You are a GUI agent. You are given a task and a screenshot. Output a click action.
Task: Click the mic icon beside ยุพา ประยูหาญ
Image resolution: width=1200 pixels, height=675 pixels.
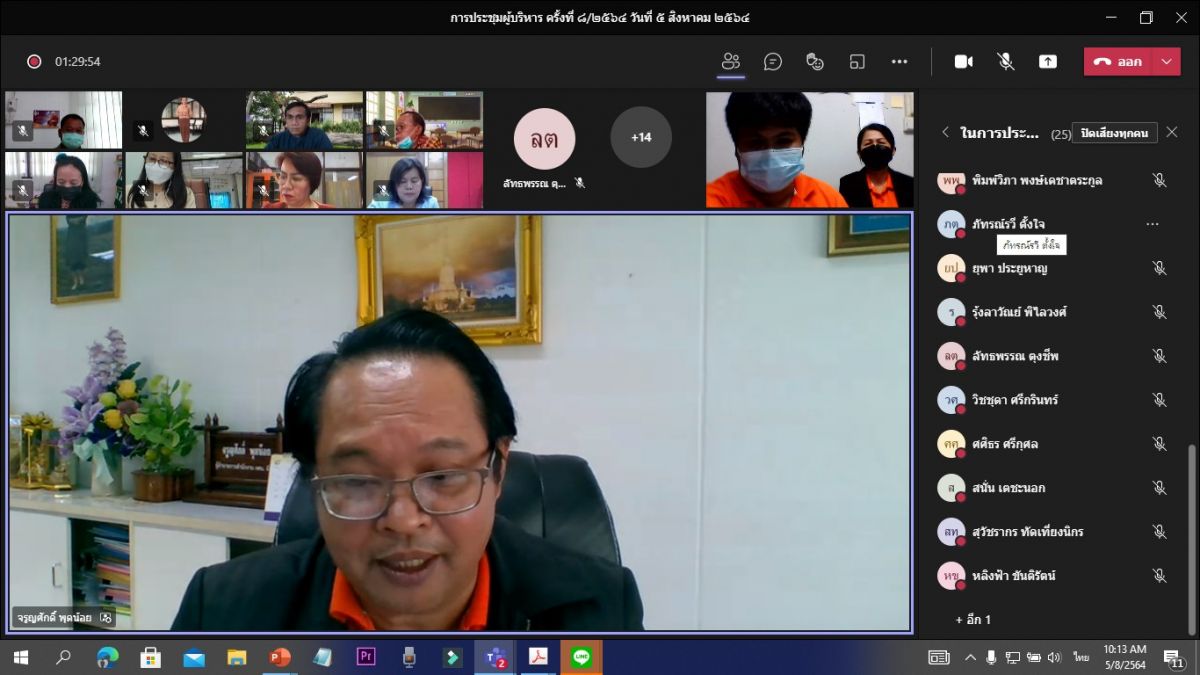click(x=1159, y=268)
